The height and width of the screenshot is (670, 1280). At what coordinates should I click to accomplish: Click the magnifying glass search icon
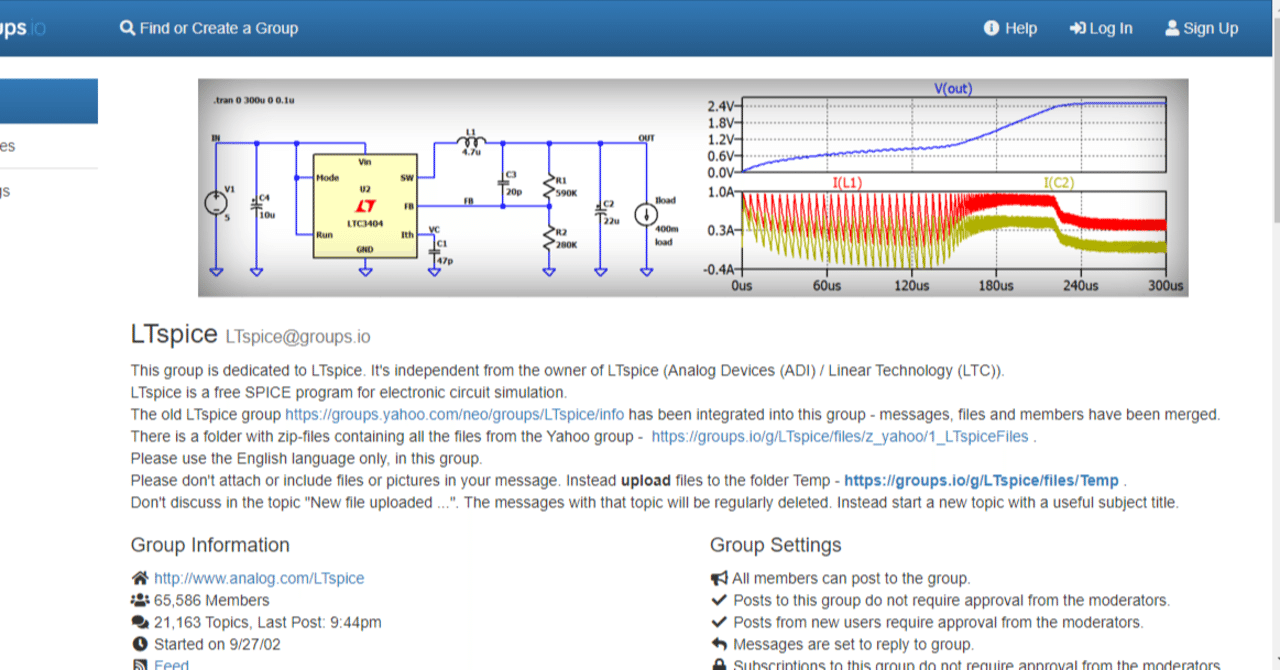pyautogui.click(x=127, y=28)
